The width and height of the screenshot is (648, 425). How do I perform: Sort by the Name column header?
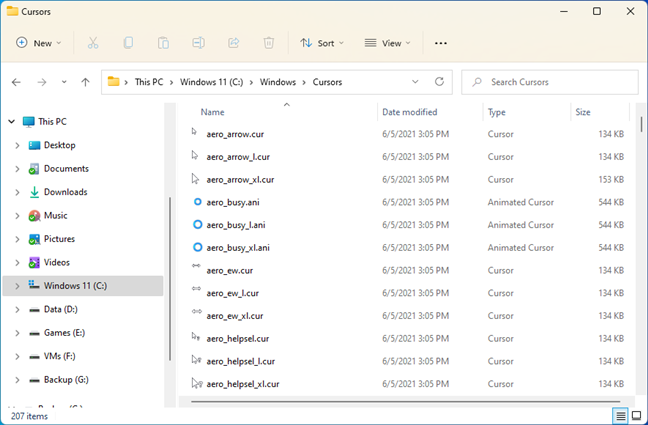tap(212, 112)
